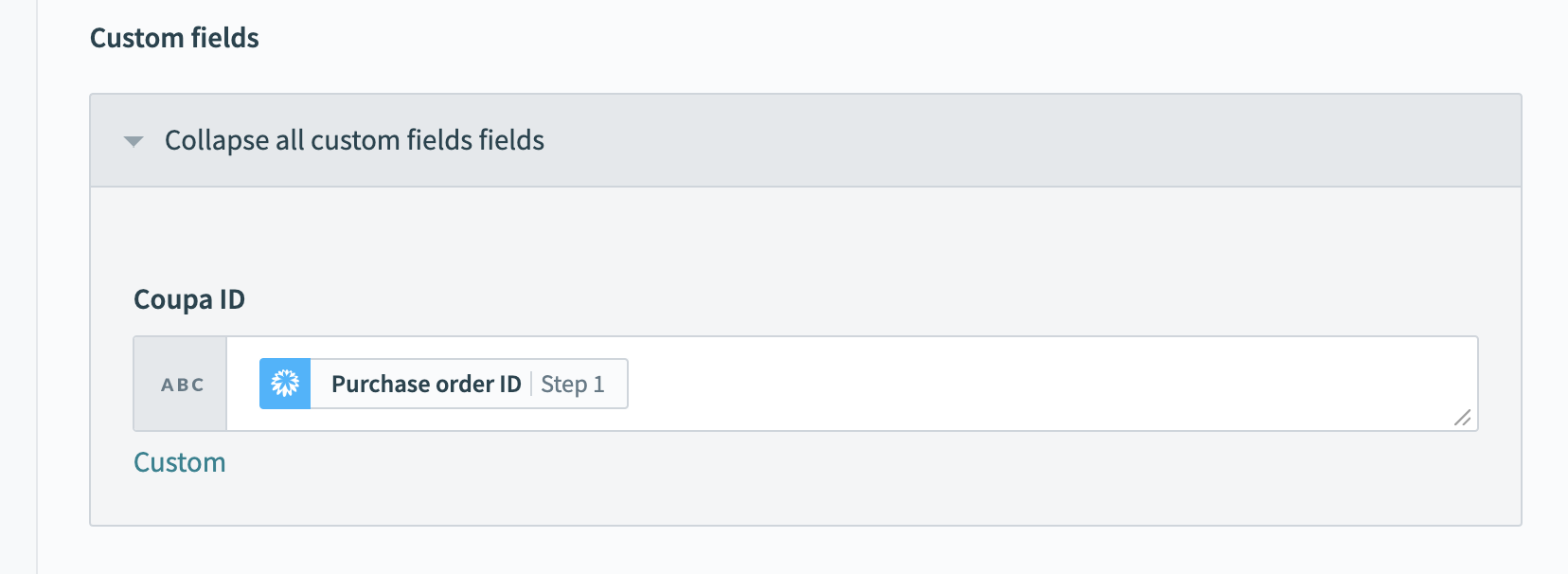
Task: Click inside the Coupa ID input area
Action: tap(947, 384)
